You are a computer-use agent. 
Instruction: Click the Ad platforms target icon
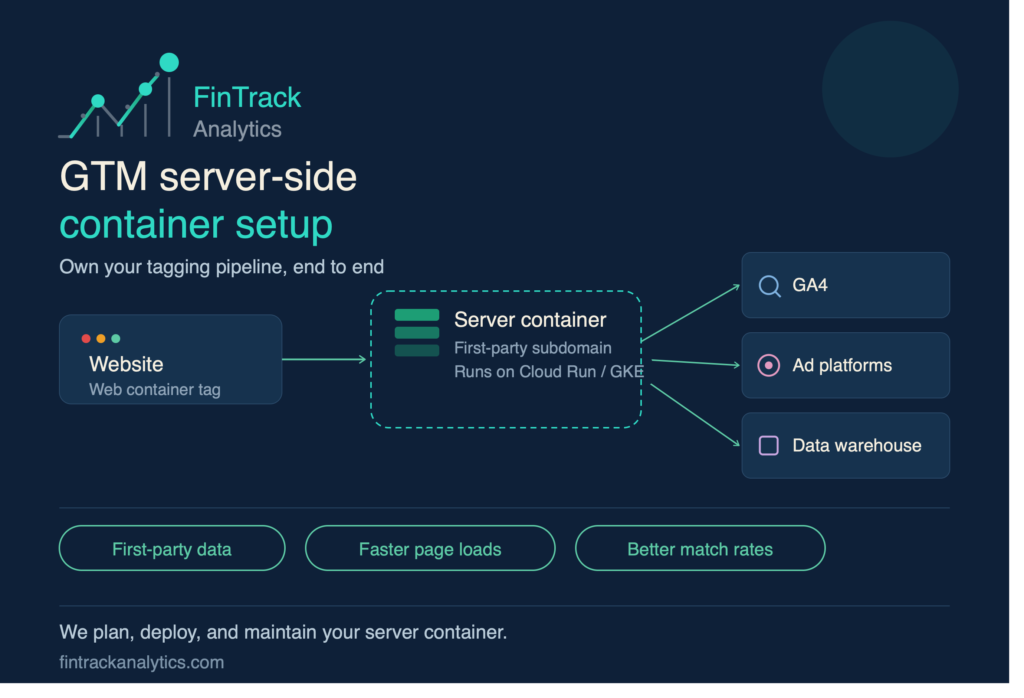point(769,366)
